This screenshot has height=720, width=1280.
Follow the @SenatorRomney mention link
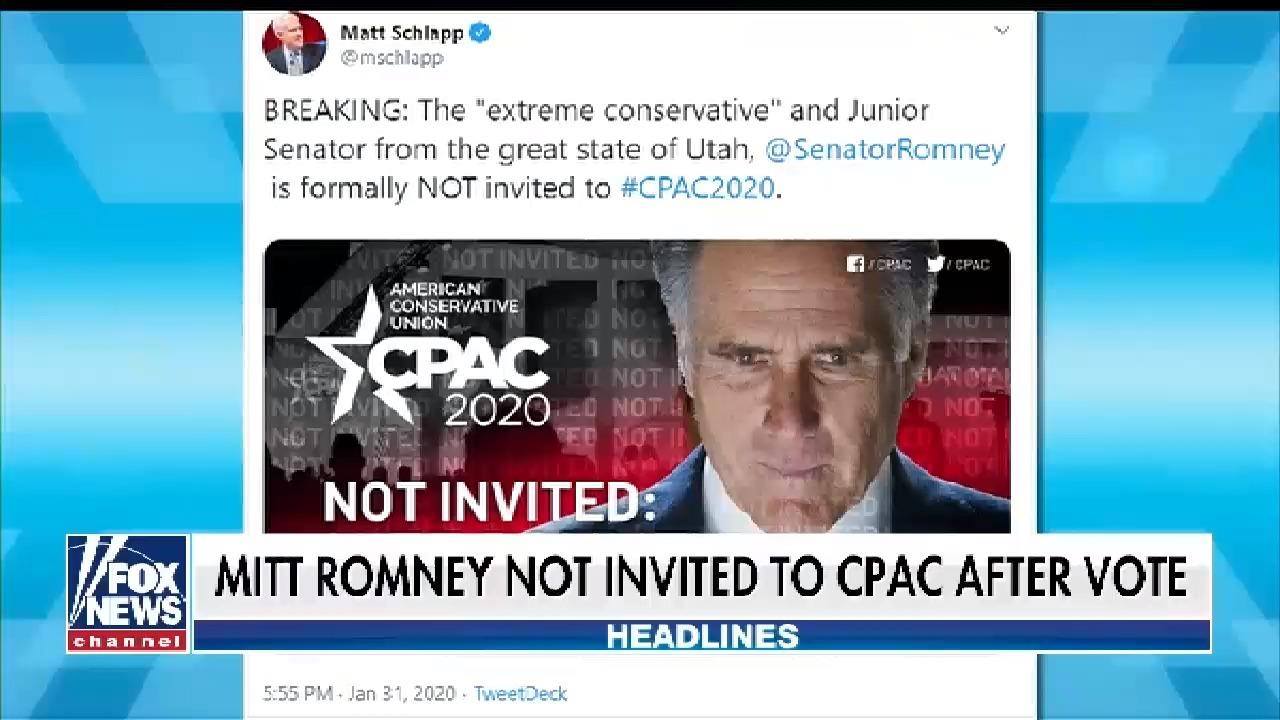[885, 149]
